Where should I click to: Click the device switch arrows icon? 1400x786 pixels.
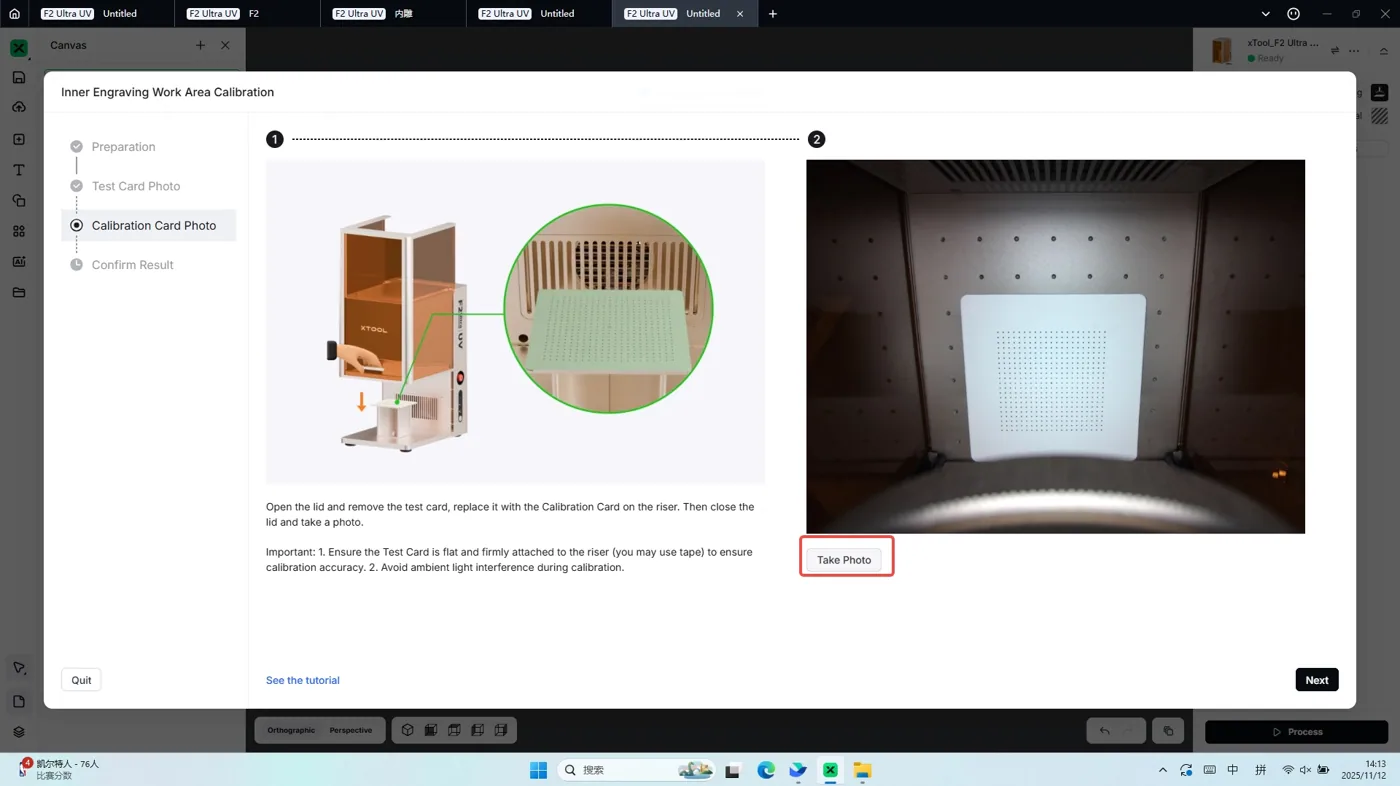pyautogui.click(x=1334, y=51)
